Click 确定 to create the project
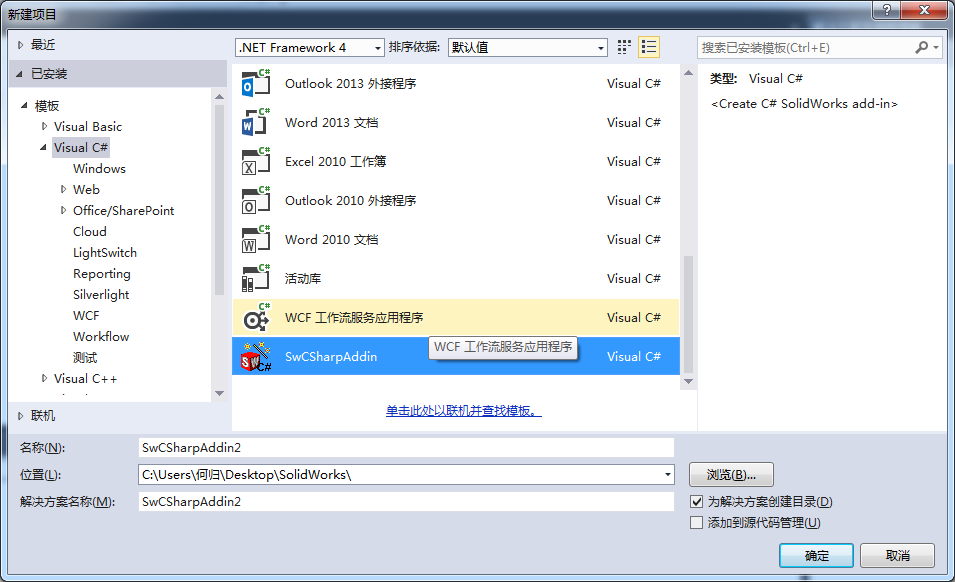The height and width of the screenshot is (582, 955). coord(816,555)
